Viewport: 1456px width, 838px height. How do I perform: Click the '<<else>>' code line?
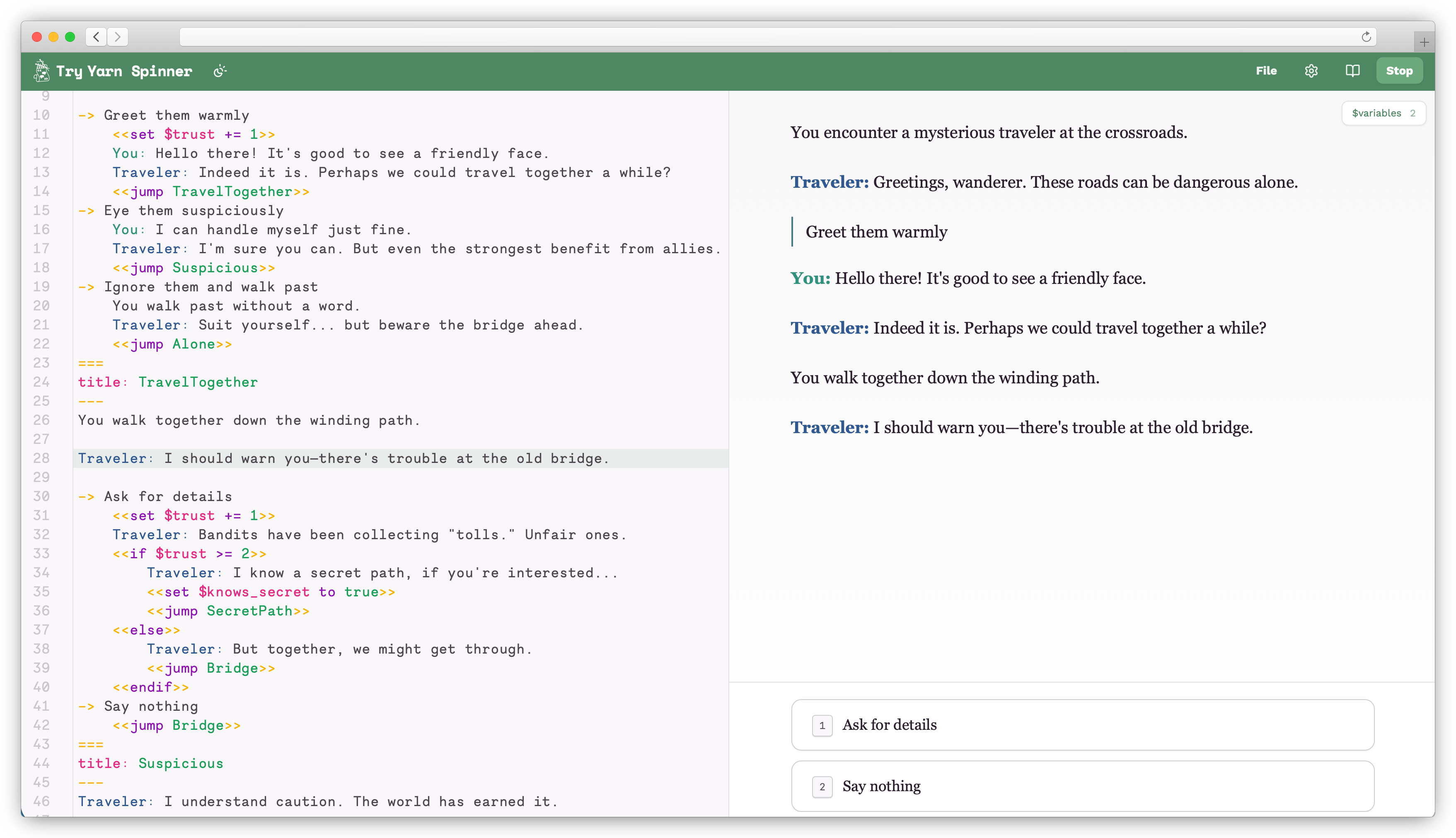(x=147, y=630)
